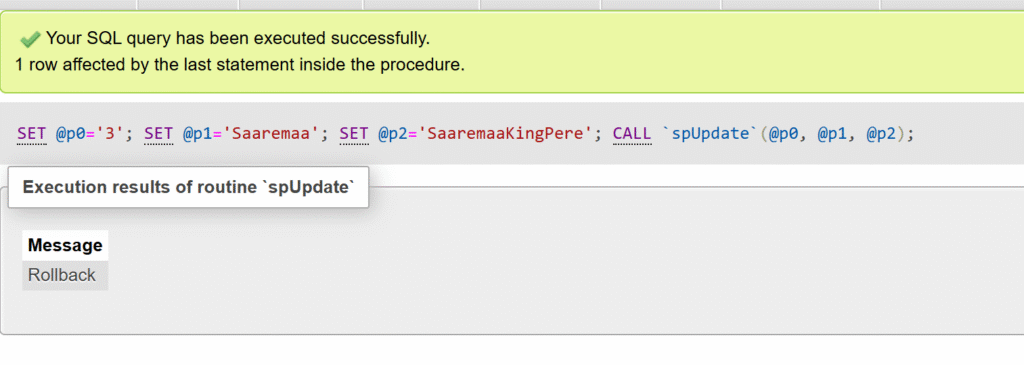The image size is (1024, 365).
Task: Click the 'Execution results of routine' legend box
Action: [188, 187]
